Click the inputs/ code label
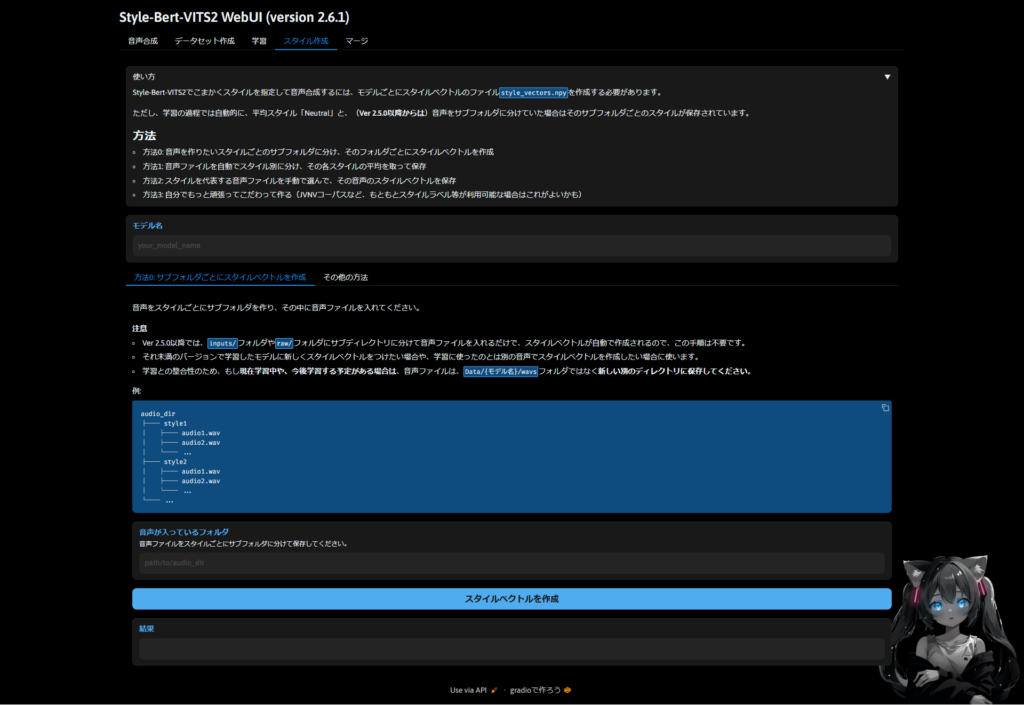 [x=222, y=343]
